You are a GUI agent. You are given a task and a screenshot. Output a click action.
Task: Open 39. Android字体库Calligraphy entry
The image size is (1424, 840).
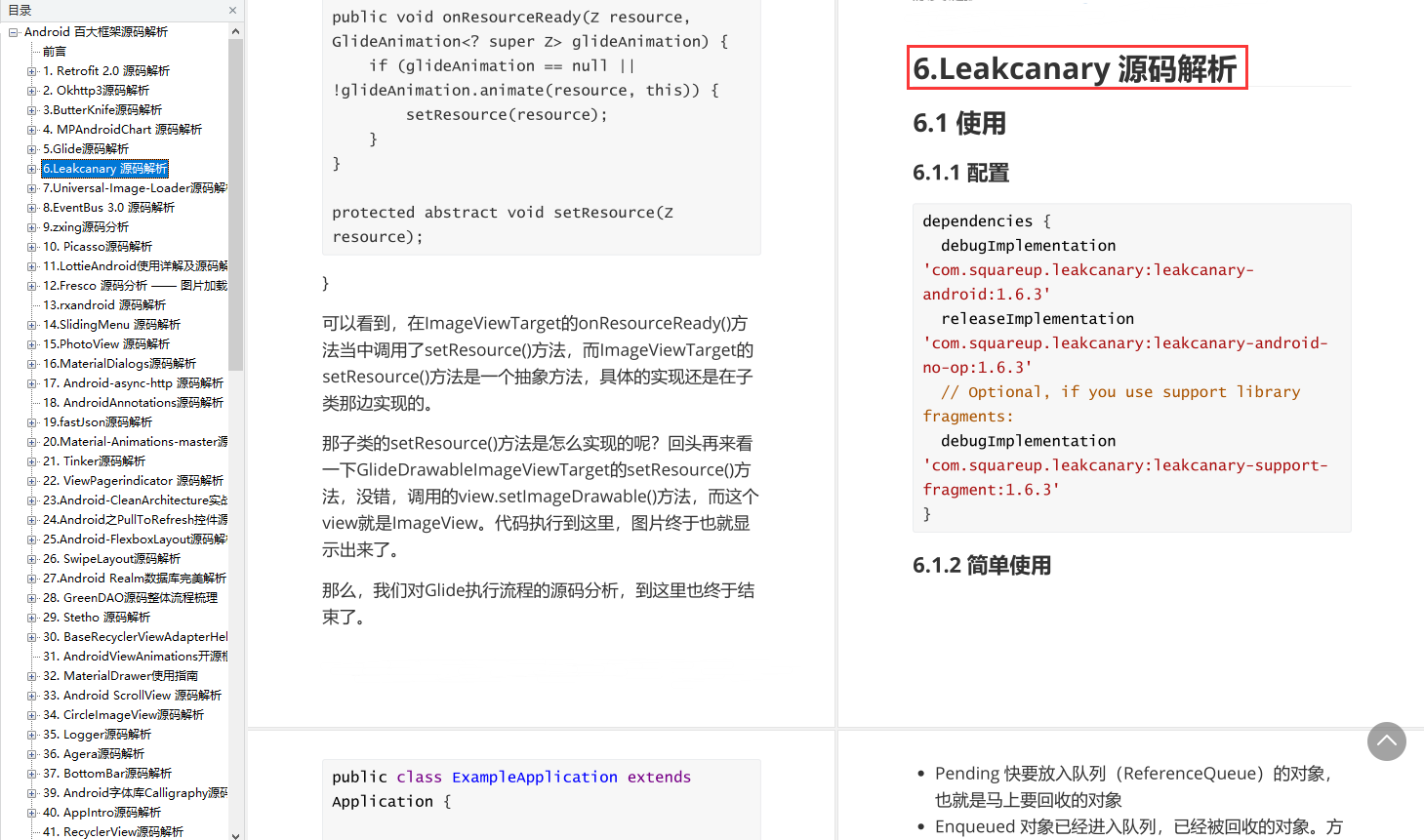coord(135,793)
